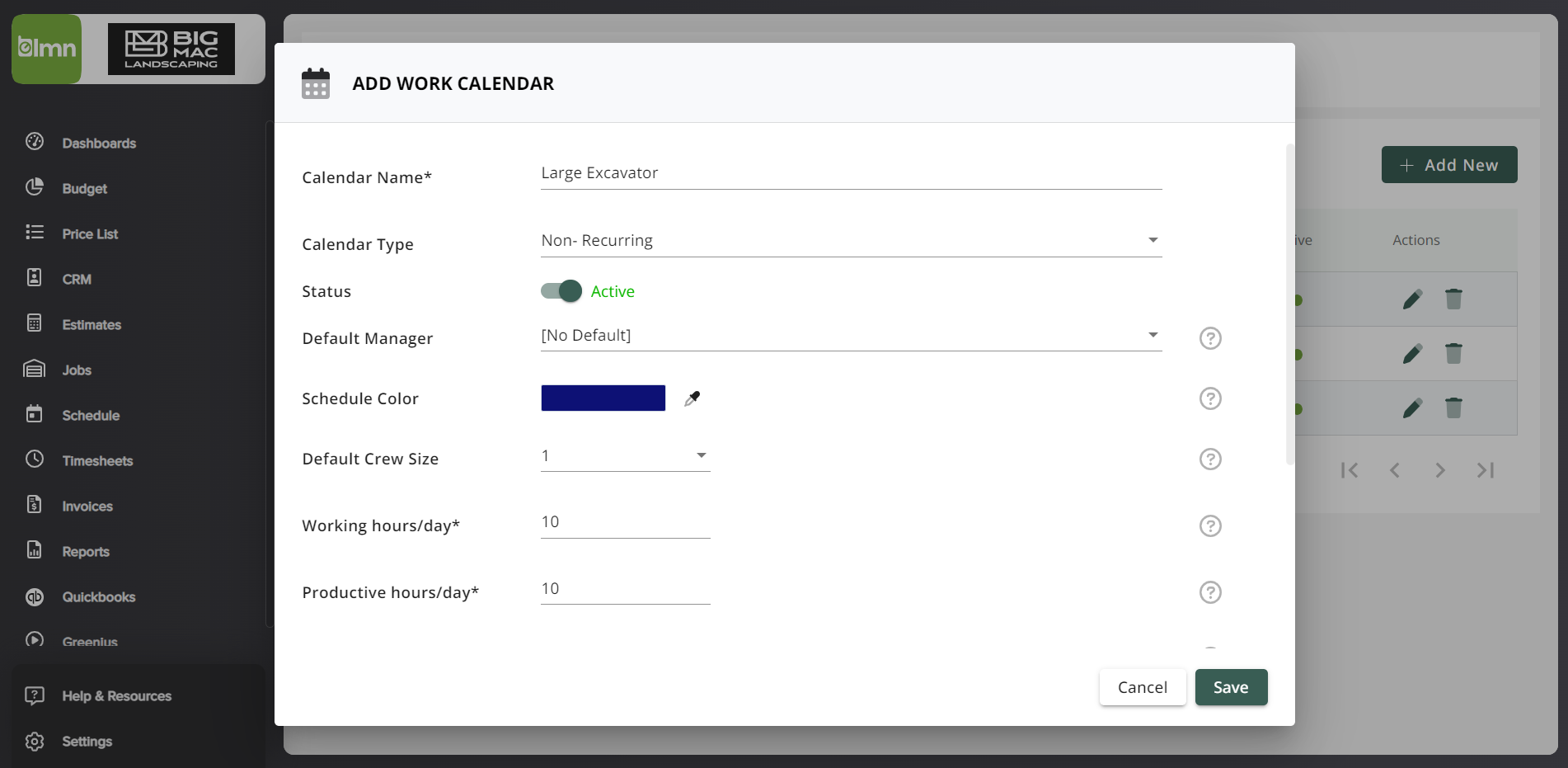Click help icon for Schedule Color

(x=1210, y=398)
